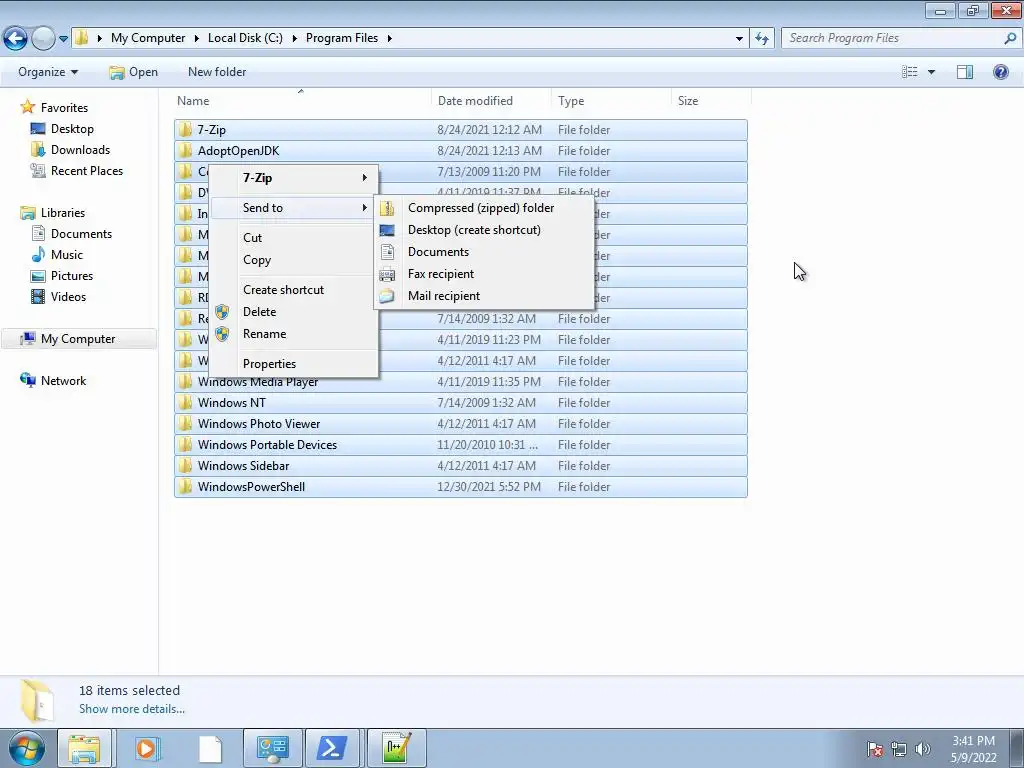Viewport: 1024px width, 768px height.
Task: Click the Open toolbar button
Action: tap(133, 72)
